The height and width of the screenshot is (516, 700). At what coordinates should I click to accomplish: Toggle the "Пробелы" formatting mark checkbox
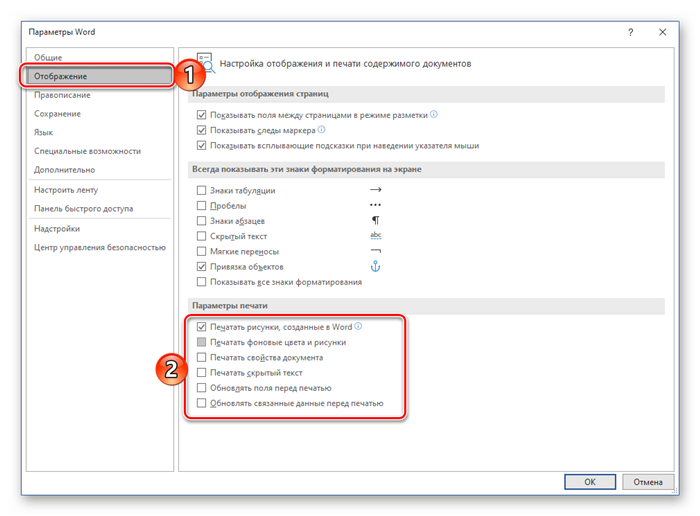pos(202,205)
